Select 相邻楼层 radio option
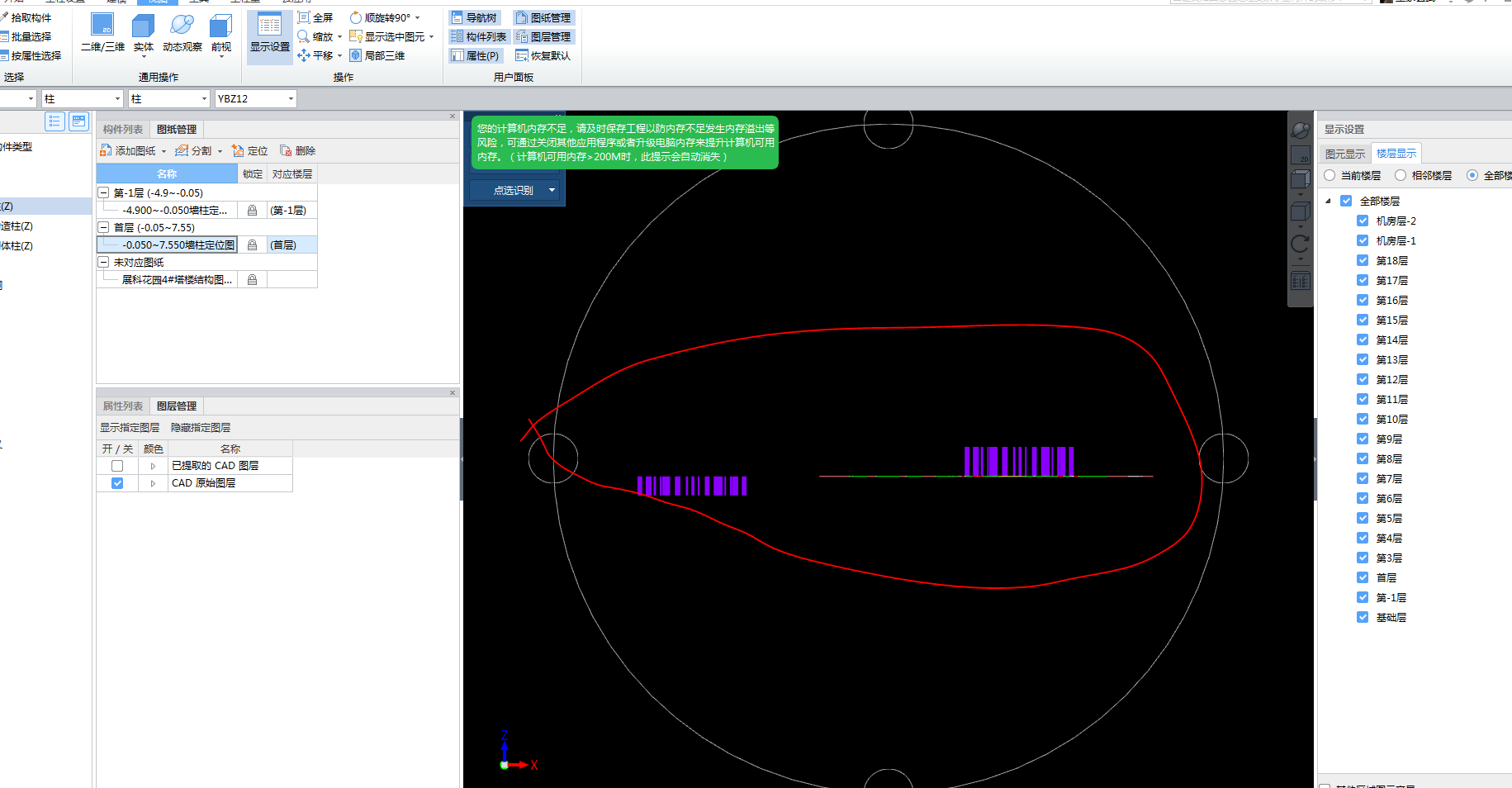 1401,175
